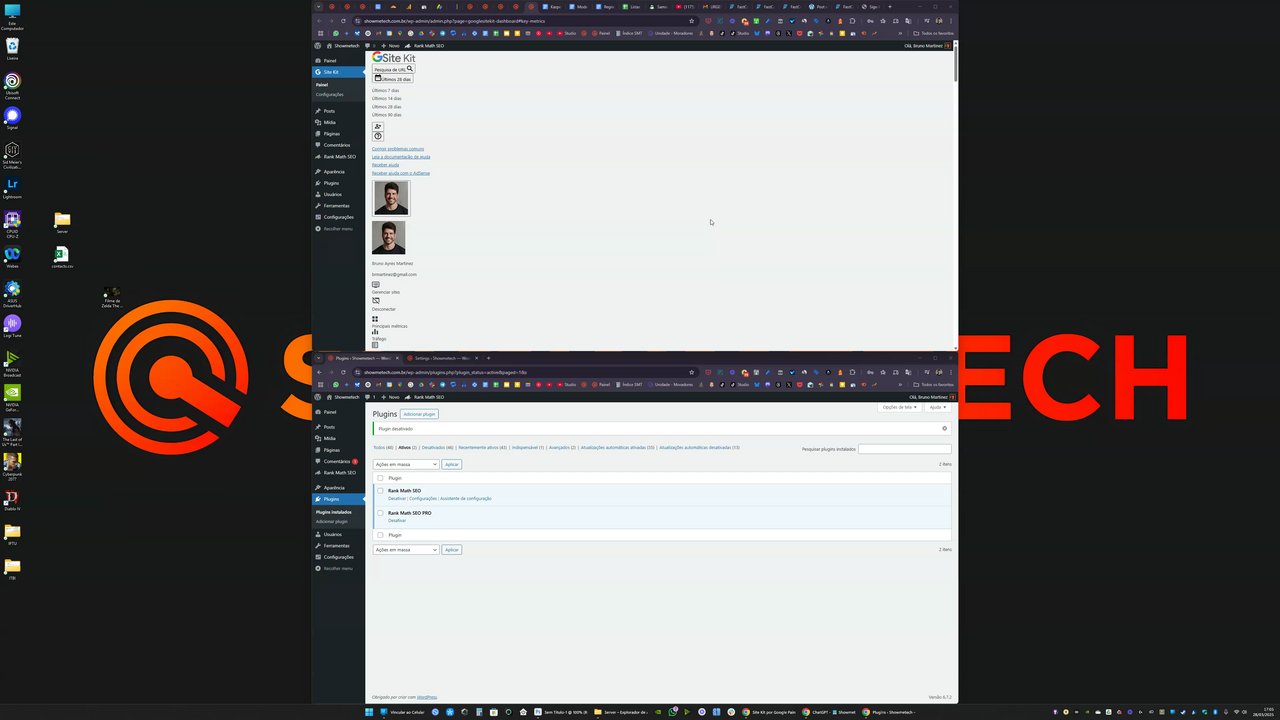Click the comments bubble in Plugins window admin bar

tap(368, 397)
